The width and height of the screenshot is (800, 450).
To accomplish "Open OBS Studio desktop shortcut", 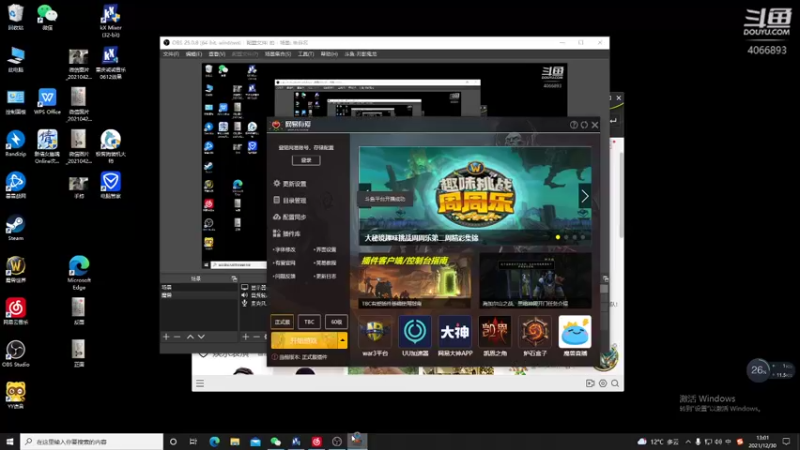I will 15,354.
